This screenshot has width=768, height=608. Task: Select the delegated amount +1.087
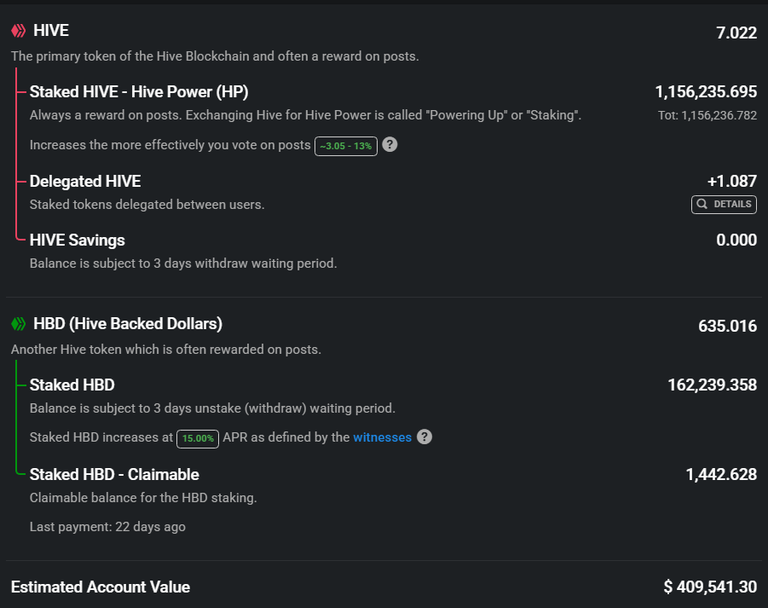732,181
